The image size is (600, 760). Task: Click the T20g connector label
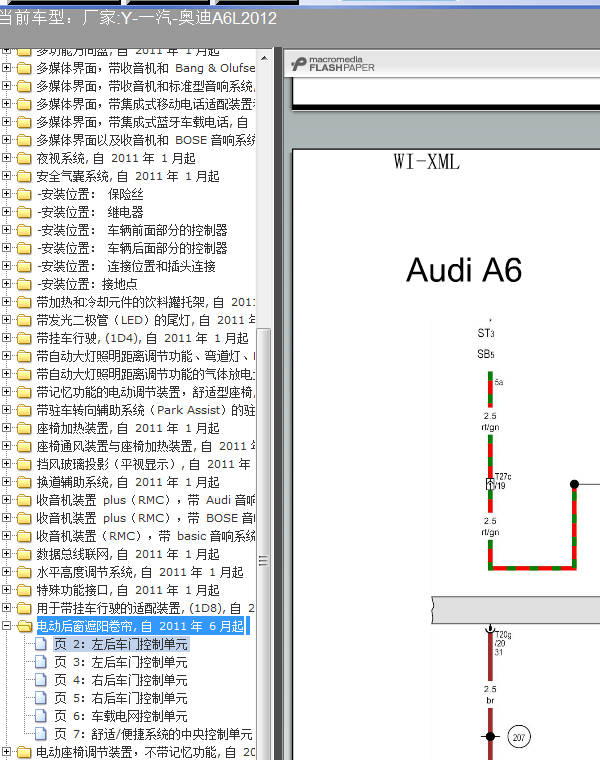point(503,634)
